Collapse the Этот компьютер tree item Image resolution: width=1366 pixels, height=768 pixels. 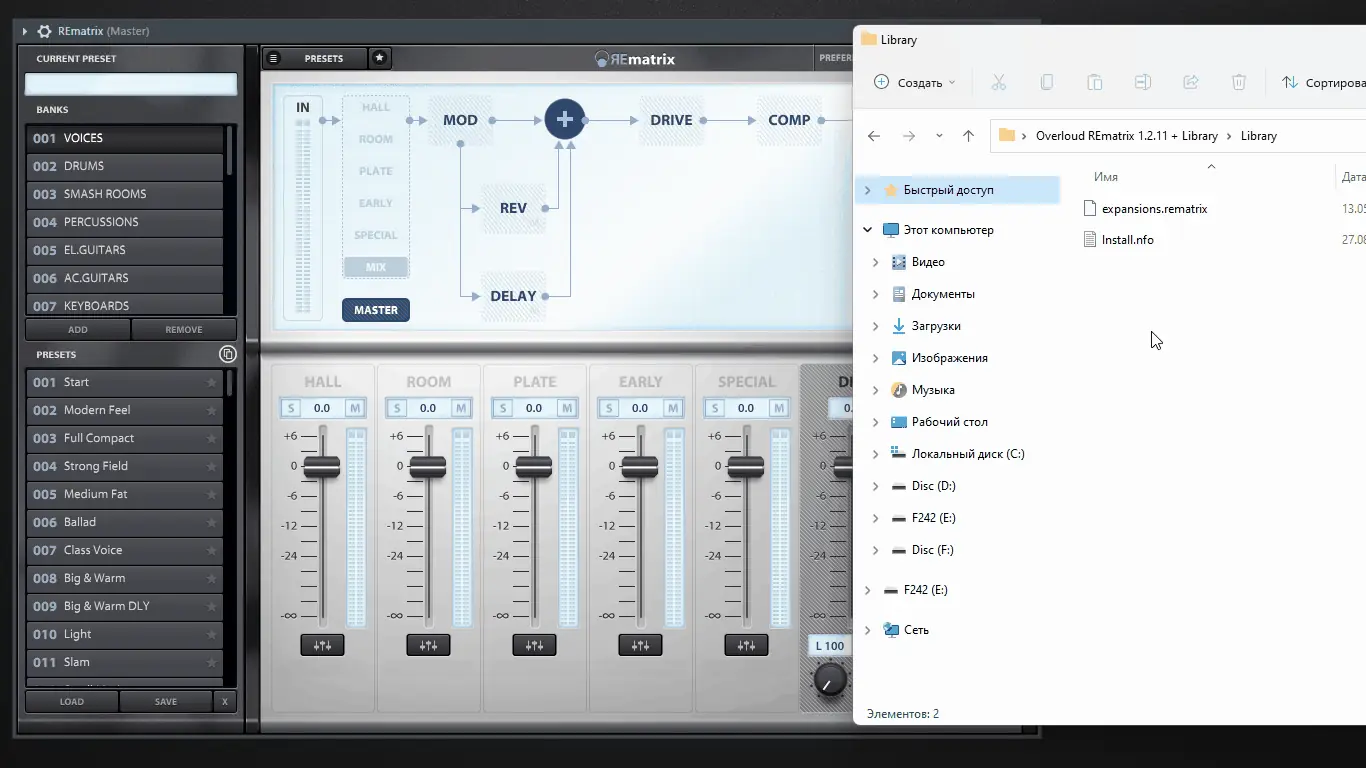867,229
